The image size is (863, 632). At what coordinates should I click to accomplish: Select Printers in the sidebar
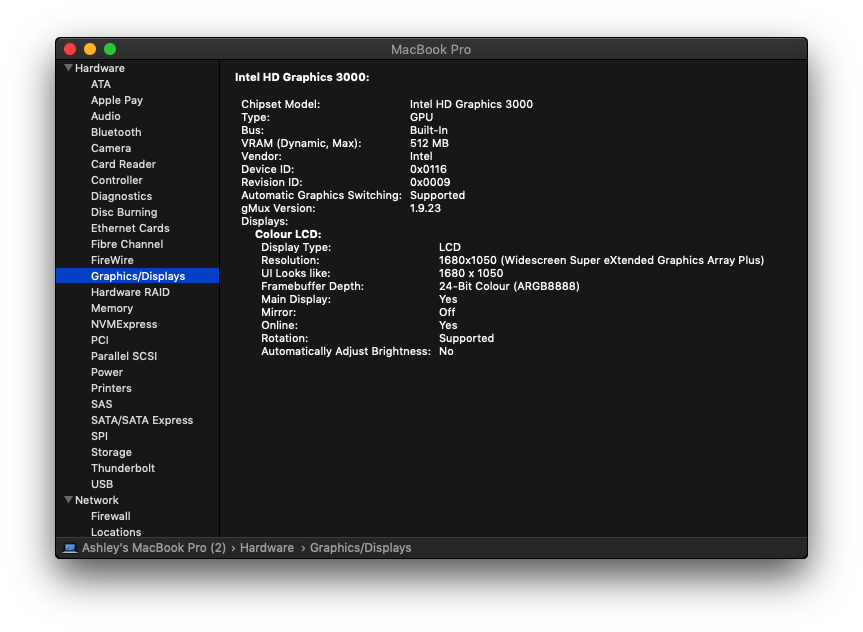click(111, 388)
